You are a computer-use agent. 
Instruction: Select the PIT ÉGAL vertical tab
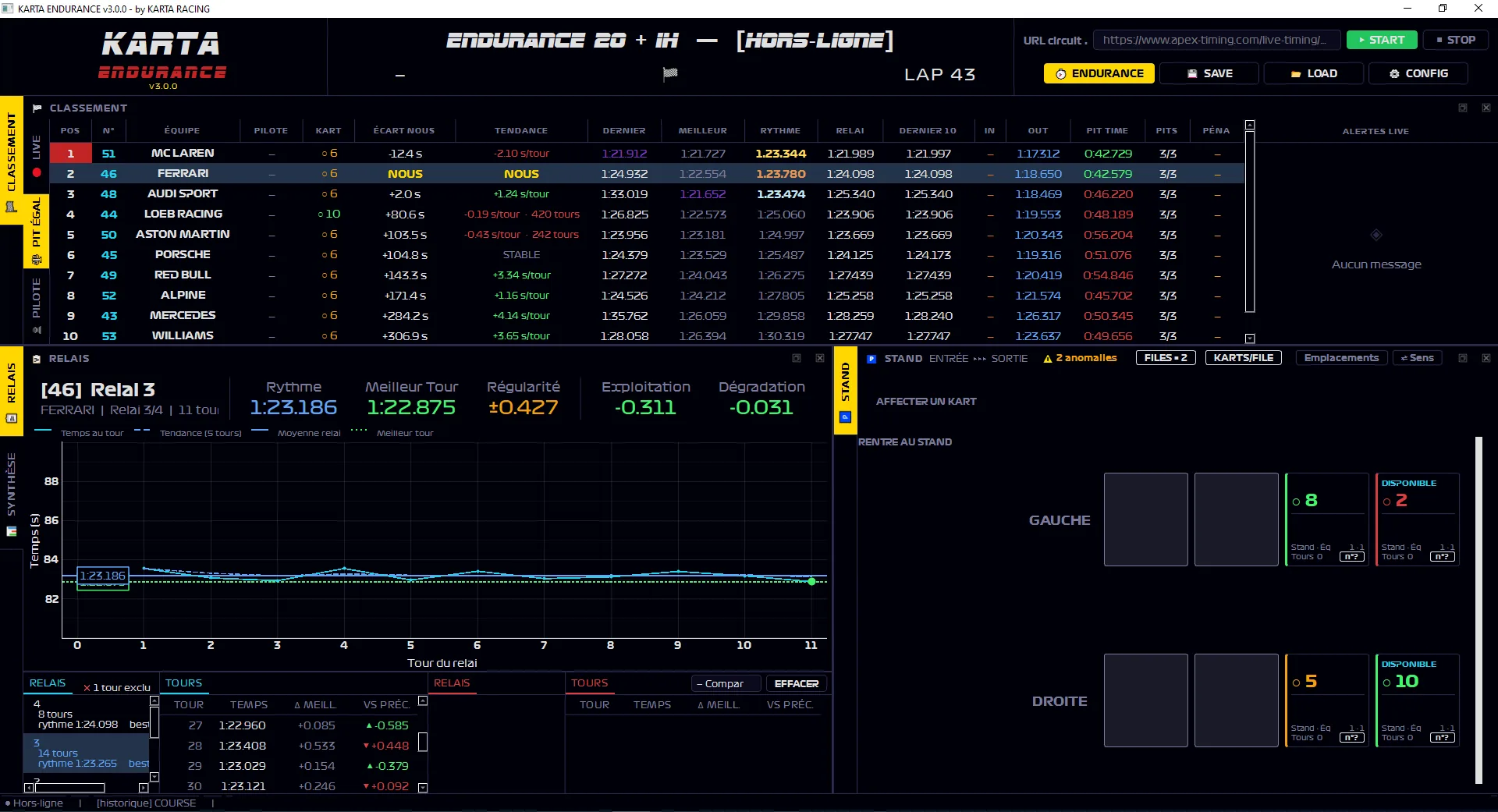point(36,231)
